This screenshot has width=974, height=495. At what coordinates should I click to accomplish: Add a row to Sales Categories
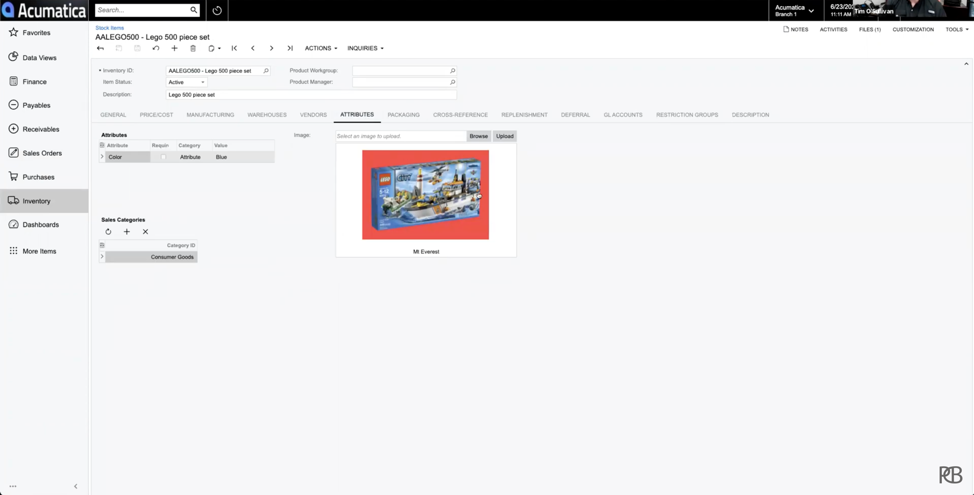click(x=127, y=232)
